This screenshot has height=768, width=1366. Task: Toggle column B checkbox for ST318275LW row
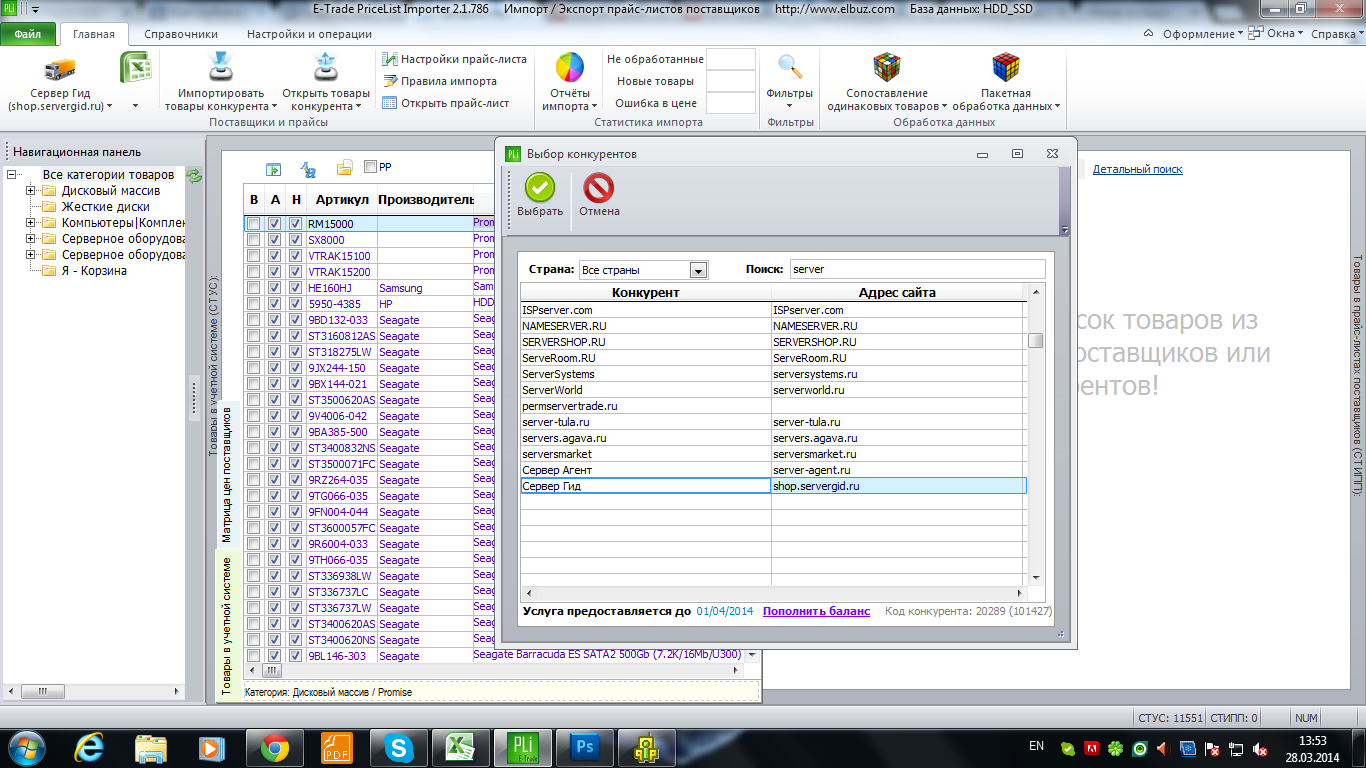(x=254, y=352)
